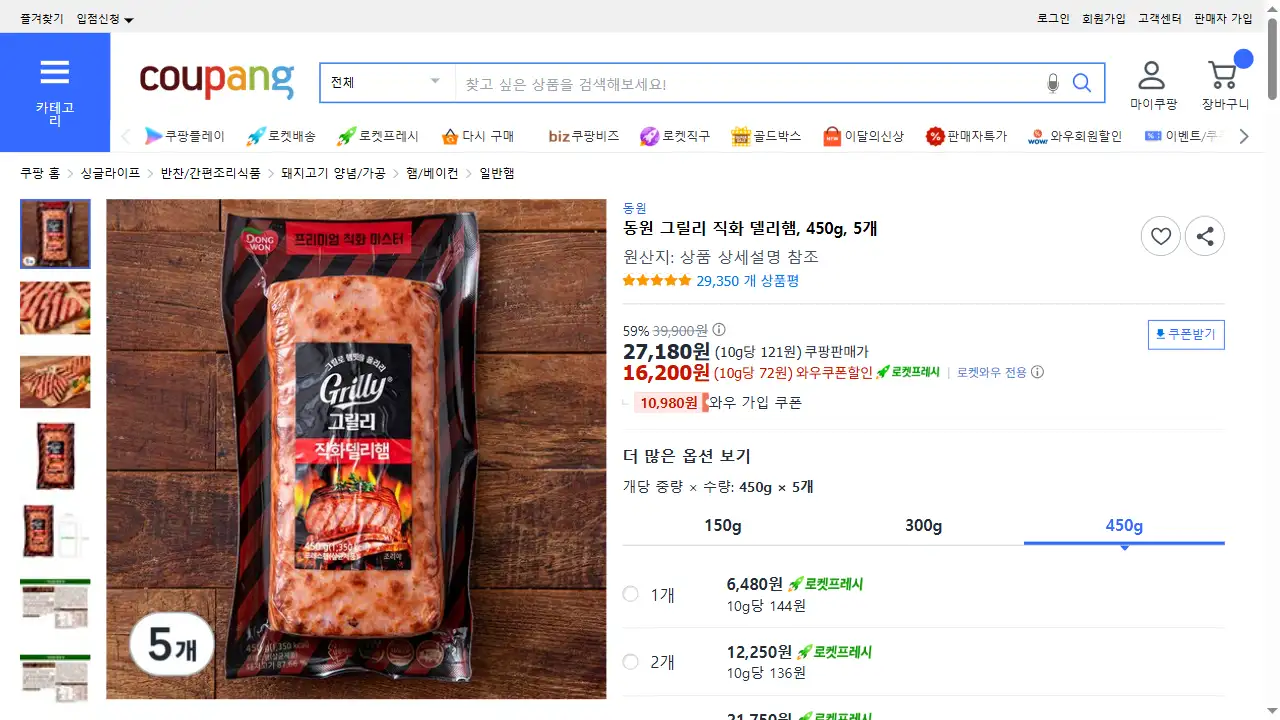This screenshot has height=720, width=1280.
Task: Open 마이쿠팡 profile icon
Action: coord(1153,85)
